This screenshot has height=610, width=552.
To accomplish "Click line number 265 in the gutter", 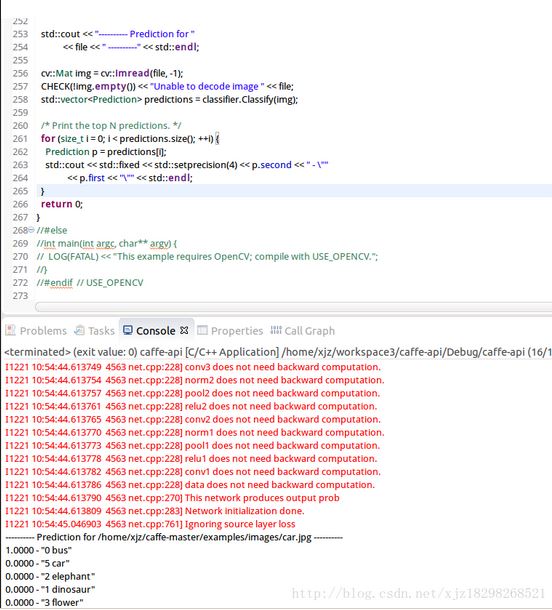I will 20,191.
